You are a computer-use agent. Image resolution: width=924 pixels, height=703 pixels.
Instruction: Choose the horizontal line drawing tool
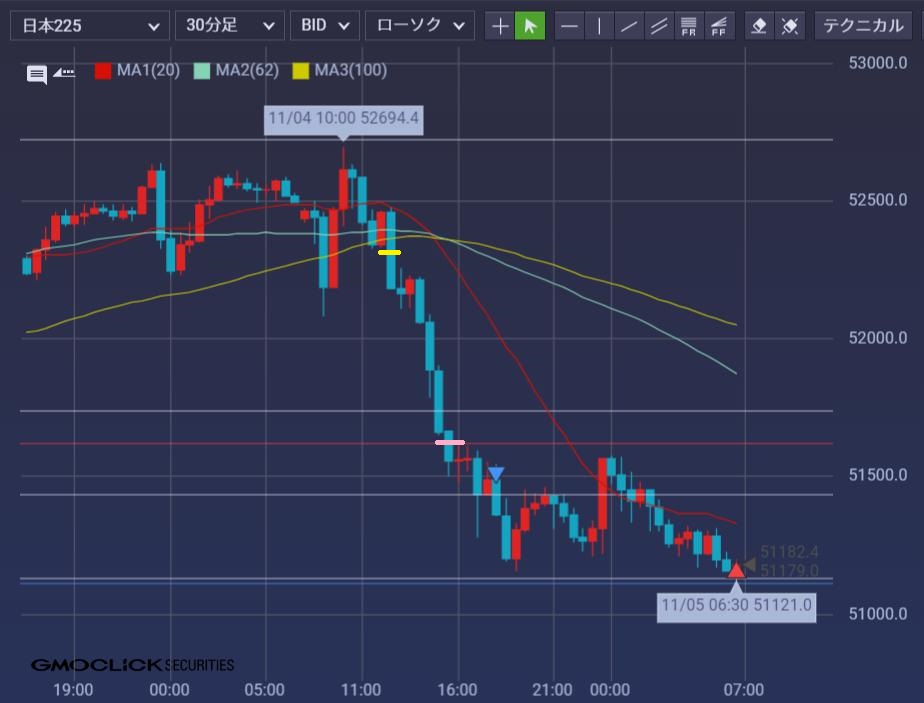(x=569, y=25)
